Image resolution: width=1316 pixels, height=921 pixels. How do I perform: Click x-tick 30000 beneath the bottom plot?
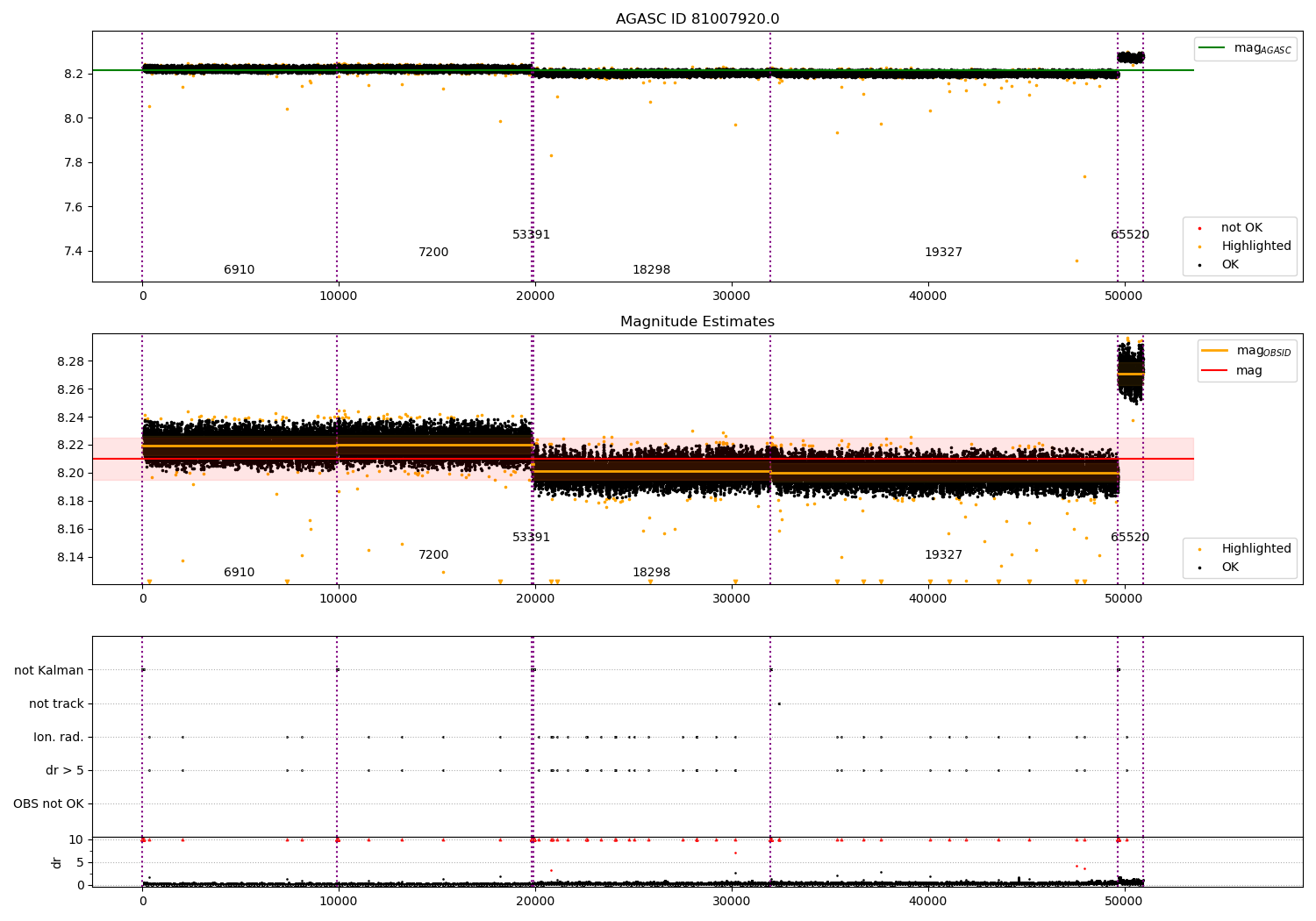point(732,902)
